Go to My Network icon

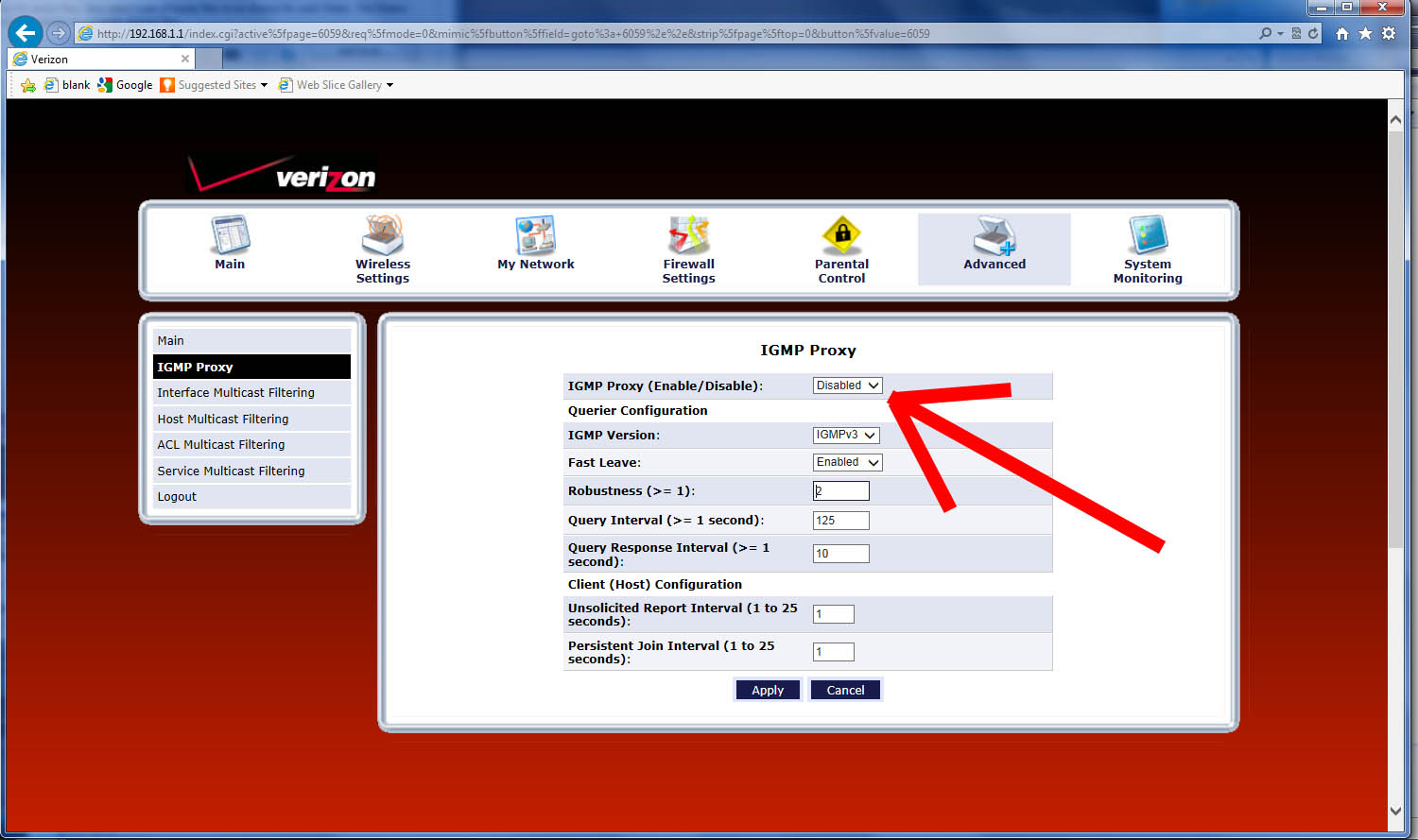coord(535,235)
